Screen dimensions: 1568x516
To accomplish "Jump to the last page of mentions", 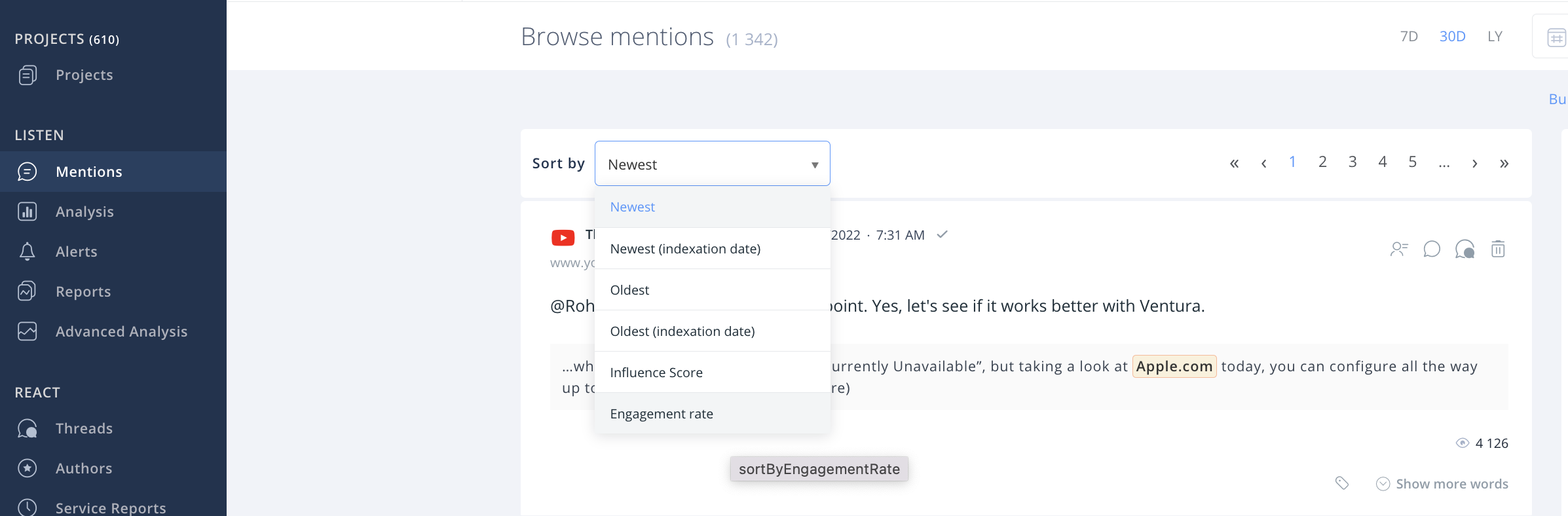I will click(1504, 163).
